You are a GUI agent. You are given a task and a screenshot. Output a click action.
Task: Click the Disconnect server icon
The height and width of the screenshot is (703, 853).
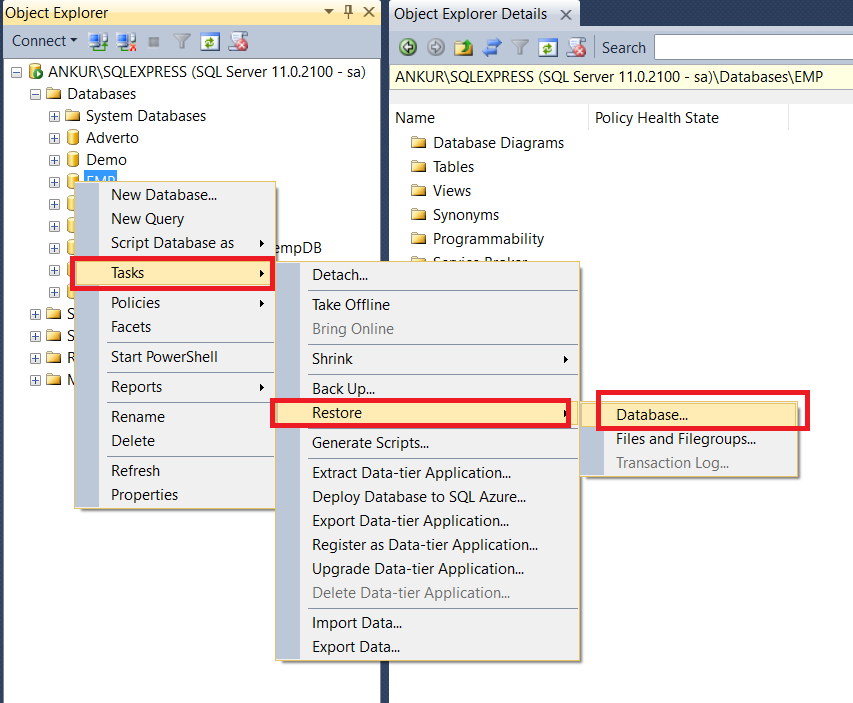(x=127, y=41)
